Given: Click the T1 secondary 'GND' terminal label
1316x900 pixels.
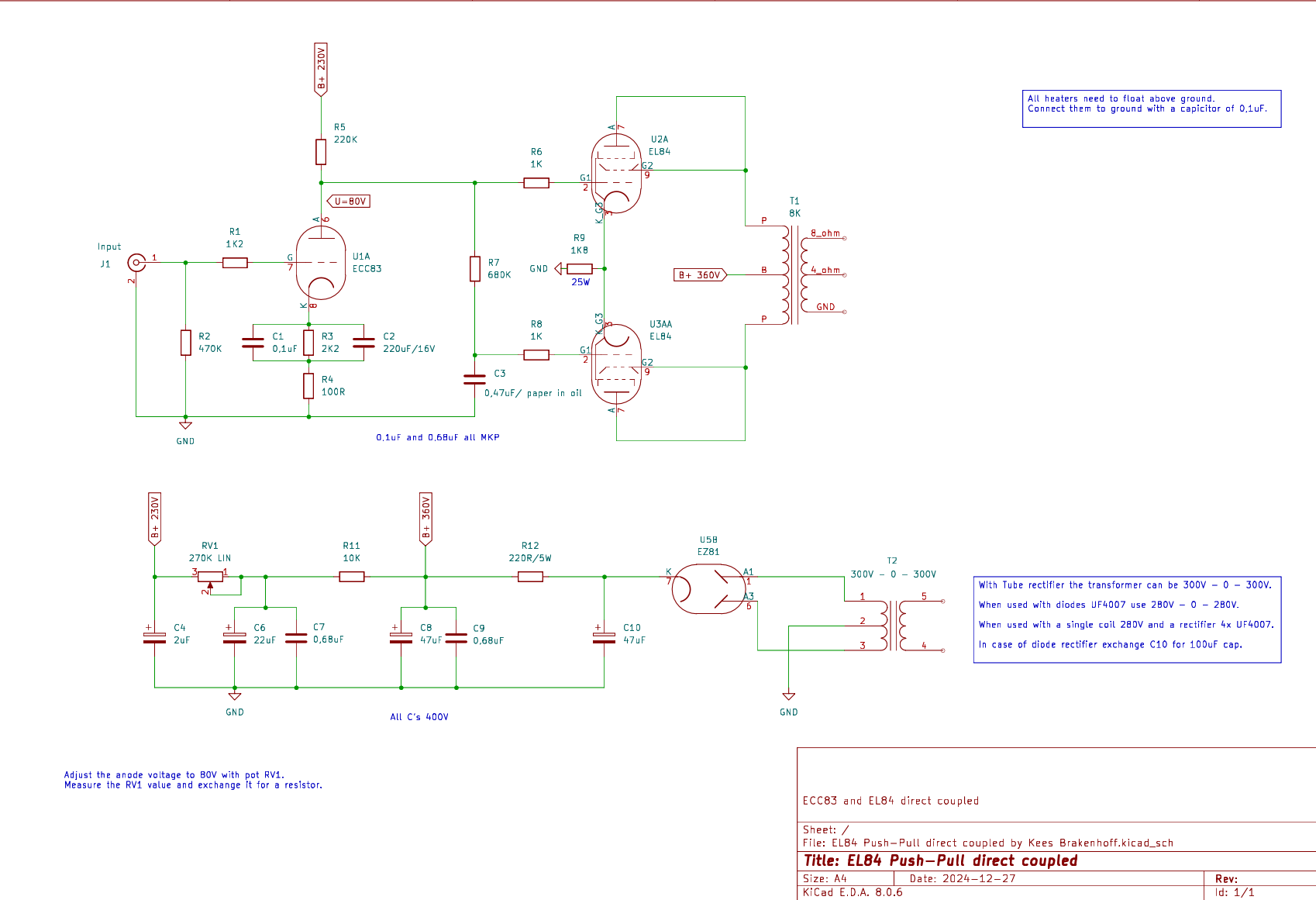Looking at the screenshot, I should pyautogui.click(x=825, y=307).
